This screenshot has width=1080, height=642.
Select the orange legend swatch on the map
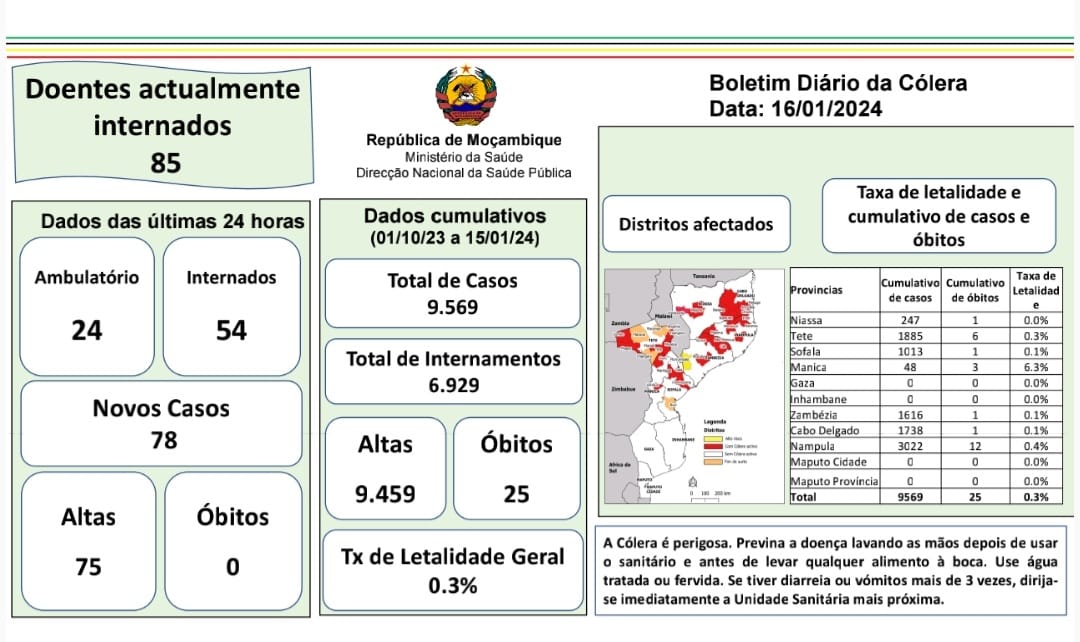(x=713, y=462)
